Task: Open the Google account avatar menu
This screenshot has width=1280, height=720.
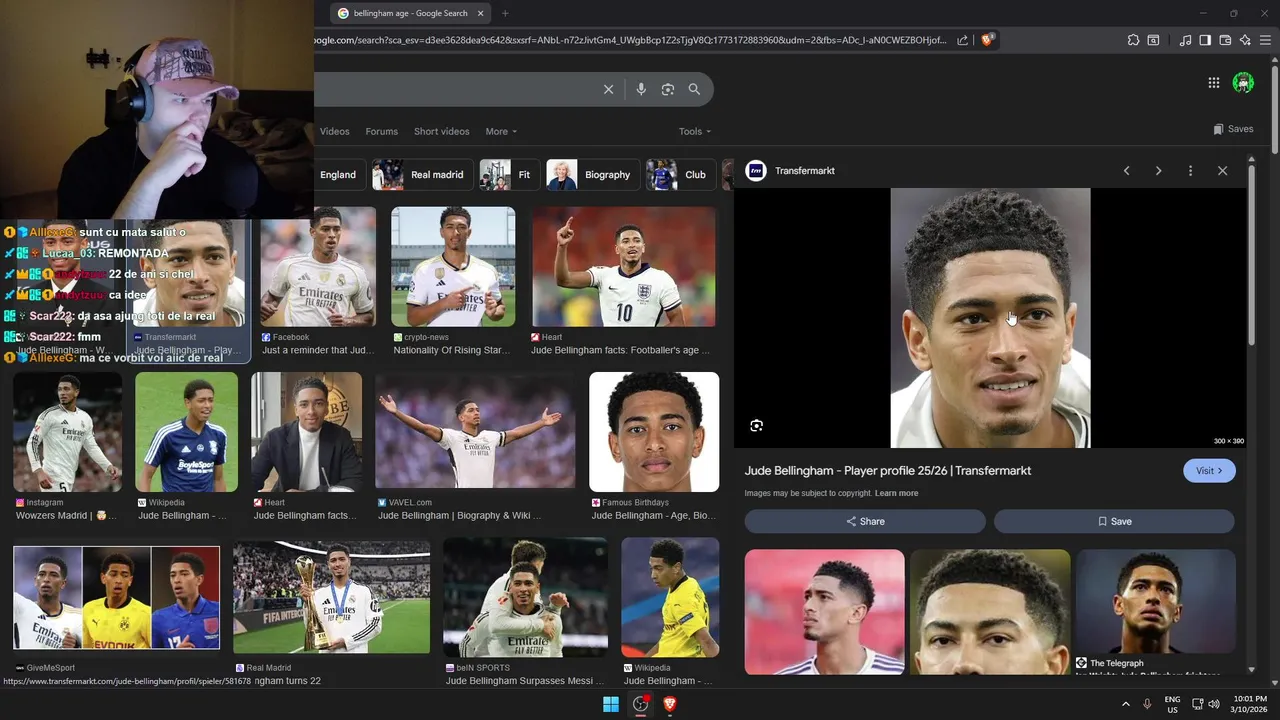Action: pos(1243,83)
